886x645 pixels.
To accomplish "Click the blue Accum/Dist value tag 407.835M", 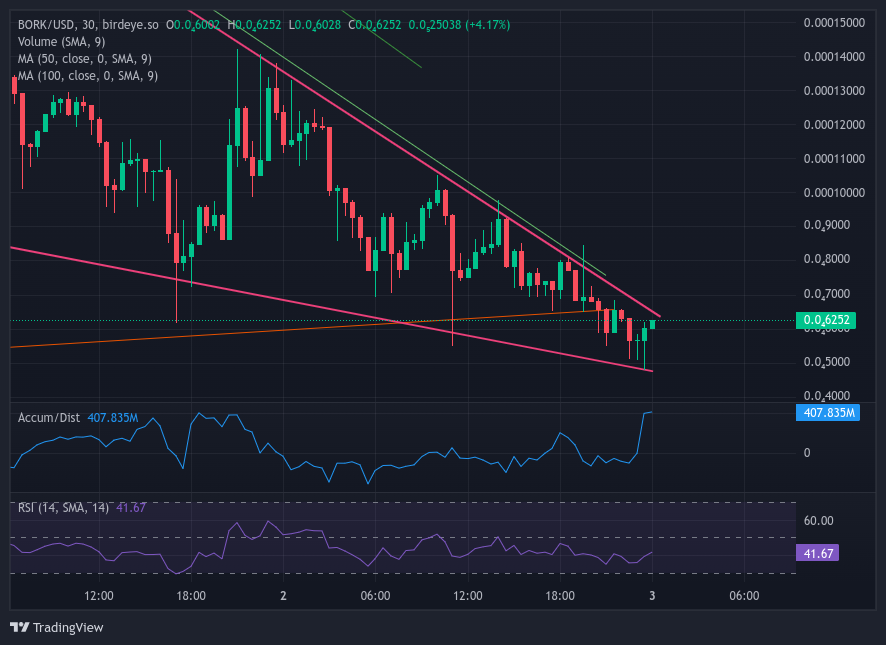I will (x=828, y=413).
